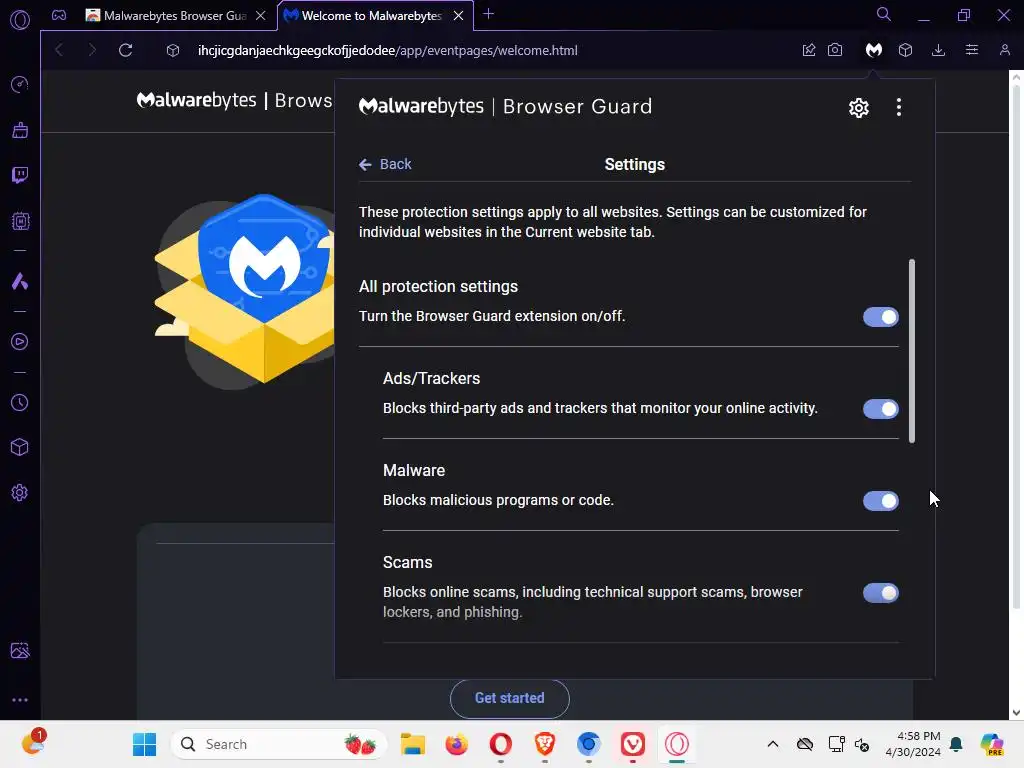The width and height of the screenshot is (1024, 768).
Task: Open the Player sidebar icon
Action: click(20, 342)
